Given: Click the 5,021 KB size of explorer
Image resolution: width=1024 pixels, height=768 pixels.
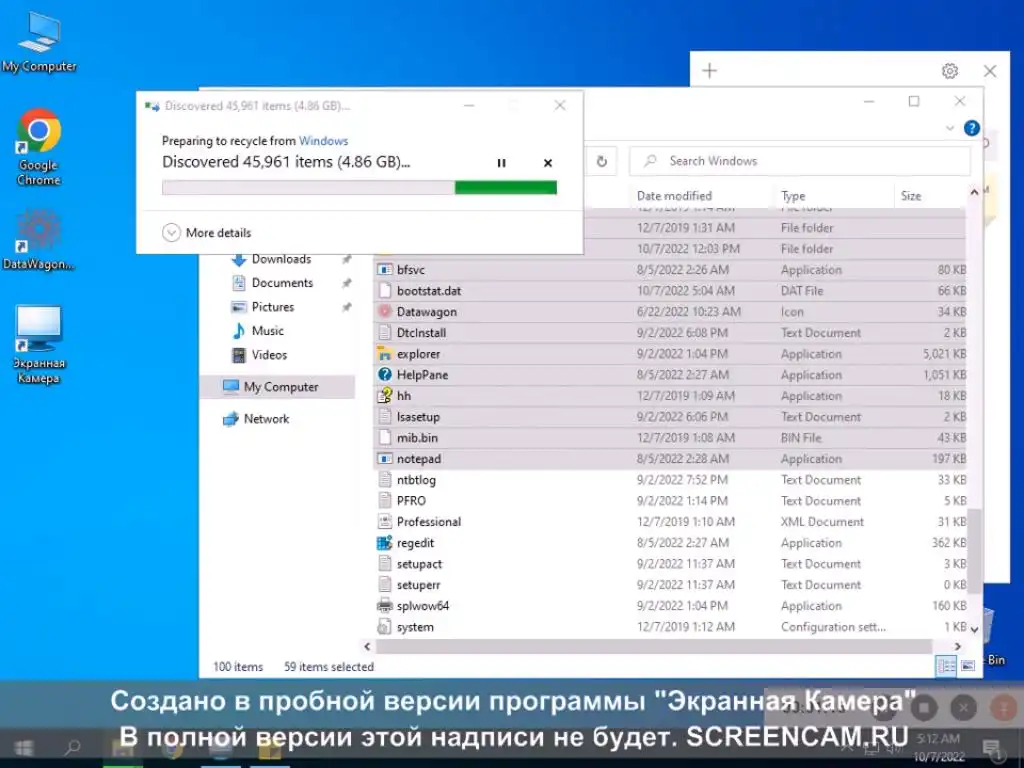Looking at the screenshot, I should (944, 354).
